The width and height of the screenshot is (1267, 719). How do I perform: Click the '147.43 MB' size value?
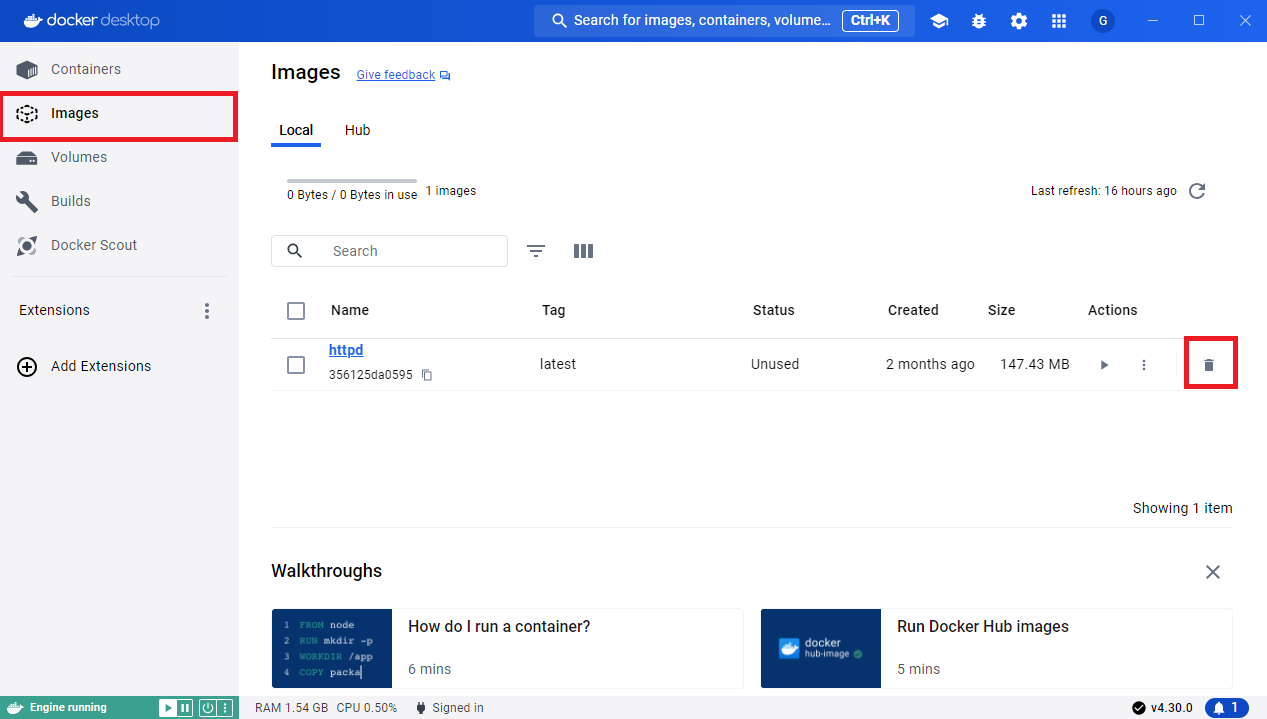(1035, 364)
